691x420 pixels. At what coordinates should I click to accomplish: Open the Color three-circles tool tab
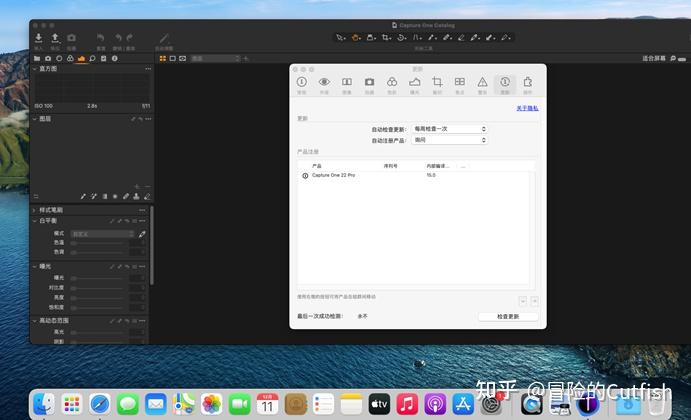(70, 58)
